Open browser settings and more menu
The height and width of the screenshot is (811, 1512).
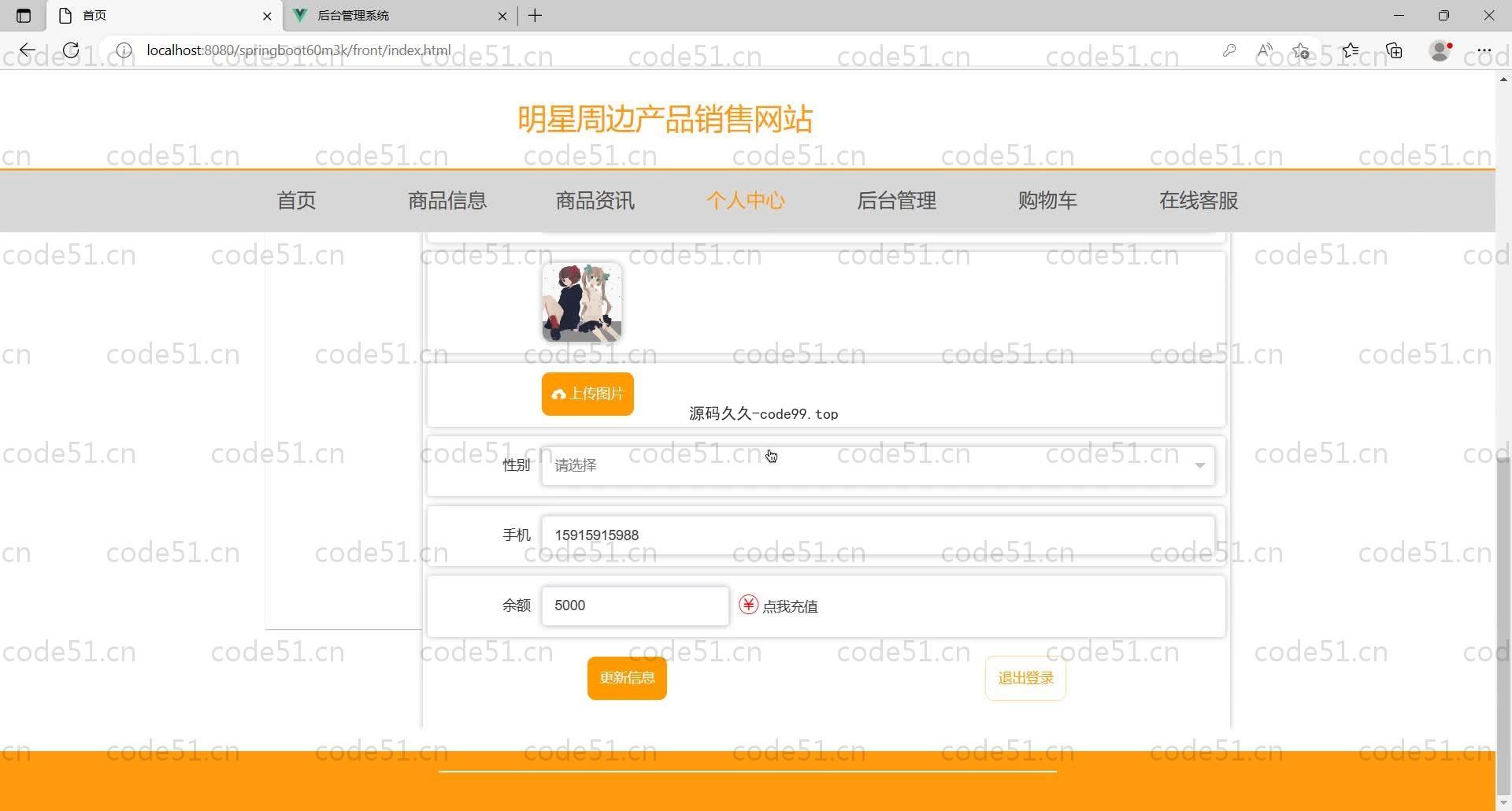[1484, 50]
